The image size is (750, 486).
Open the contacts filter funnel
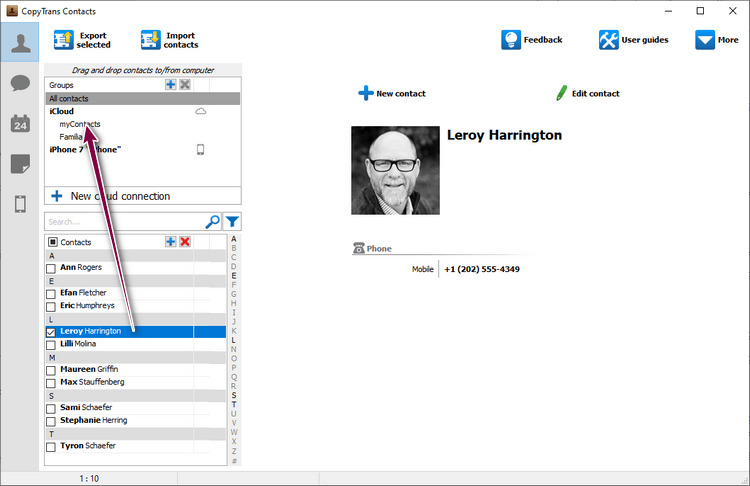pos(232,221)
